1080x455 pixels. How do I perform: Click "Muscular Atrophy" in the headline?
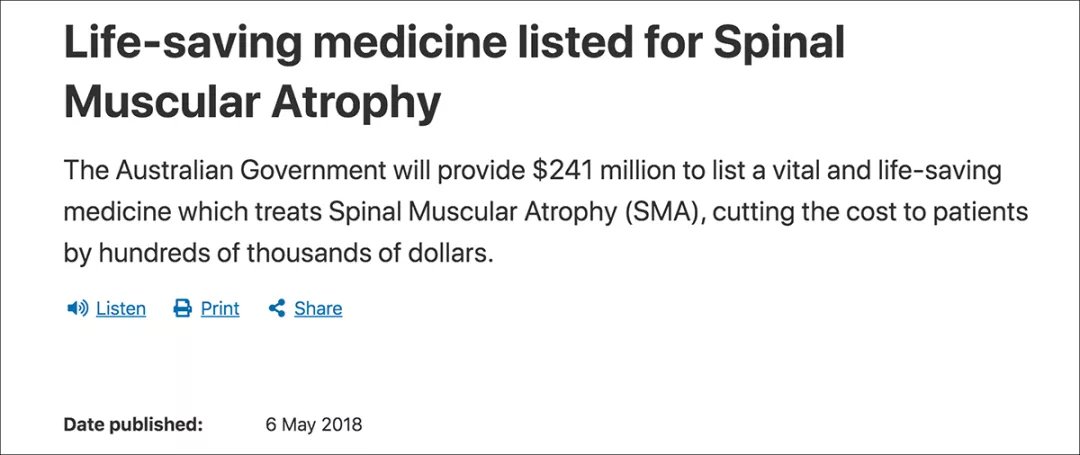click(252, 102)
